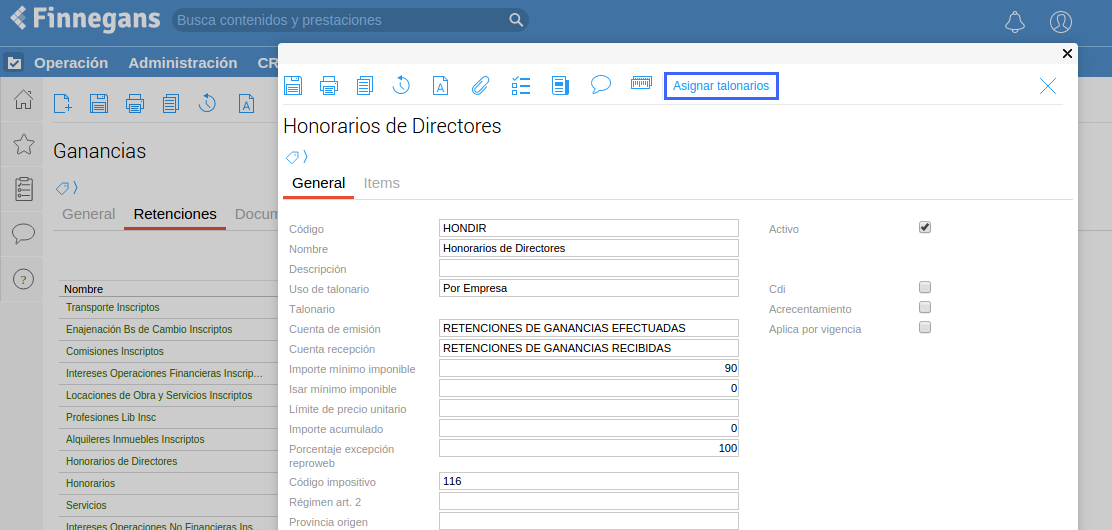Click the Asignar talonarios button
This screenshot has width=1112, height=530.
[721, 86]
